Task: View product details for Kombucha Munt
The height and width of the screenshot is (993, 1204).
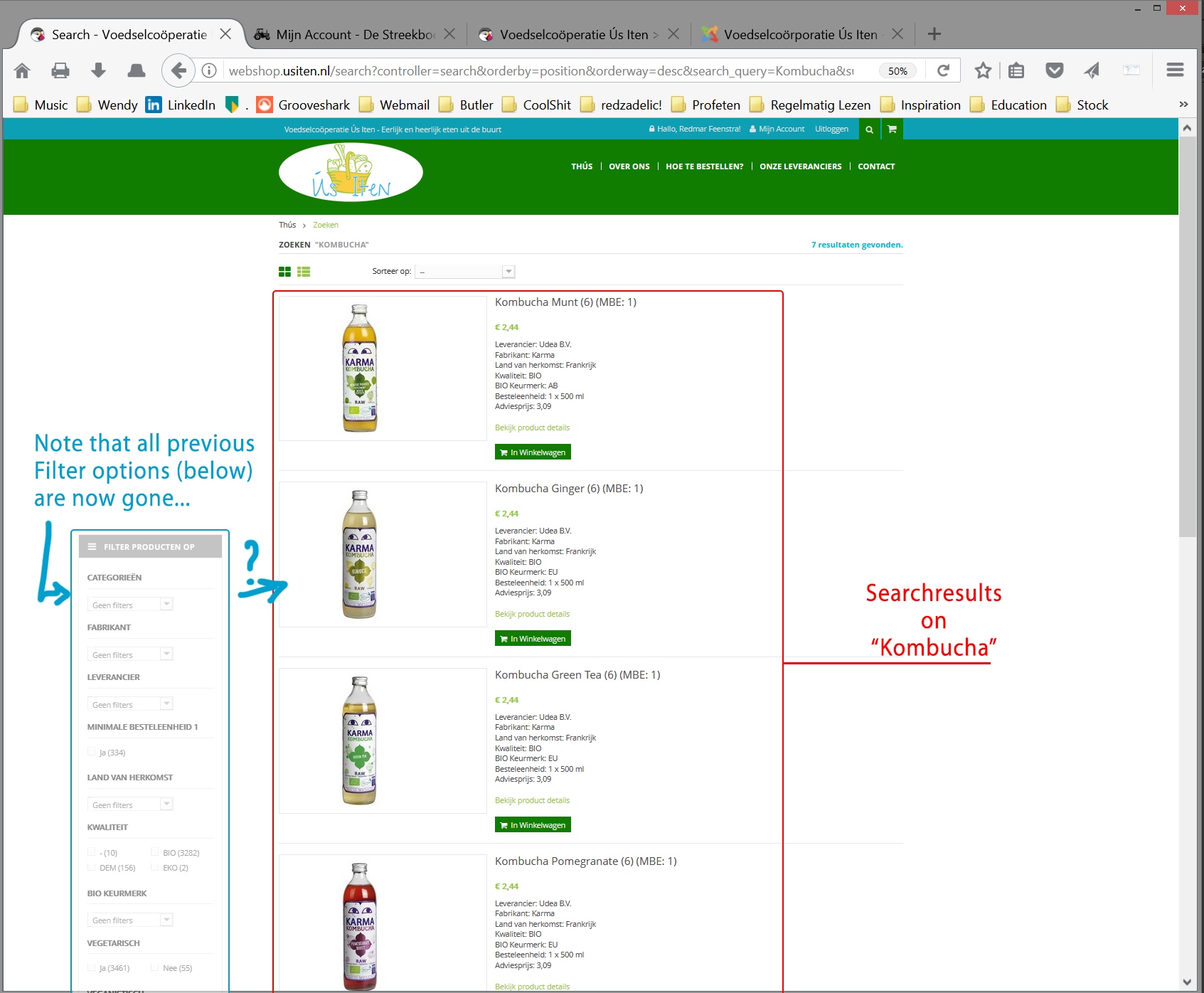Action: [x=532, y=428]
